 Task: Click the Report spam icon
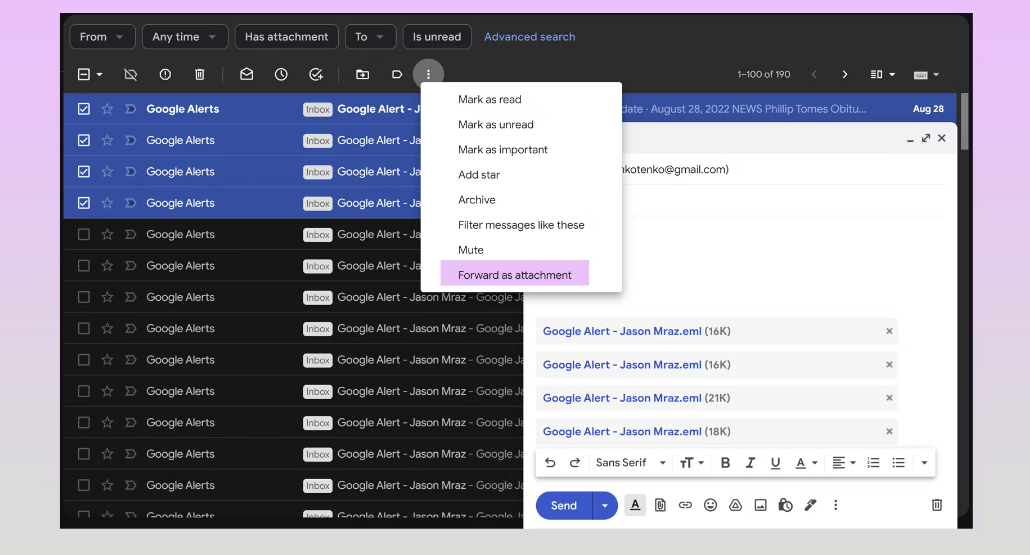[x=165, y=74]
